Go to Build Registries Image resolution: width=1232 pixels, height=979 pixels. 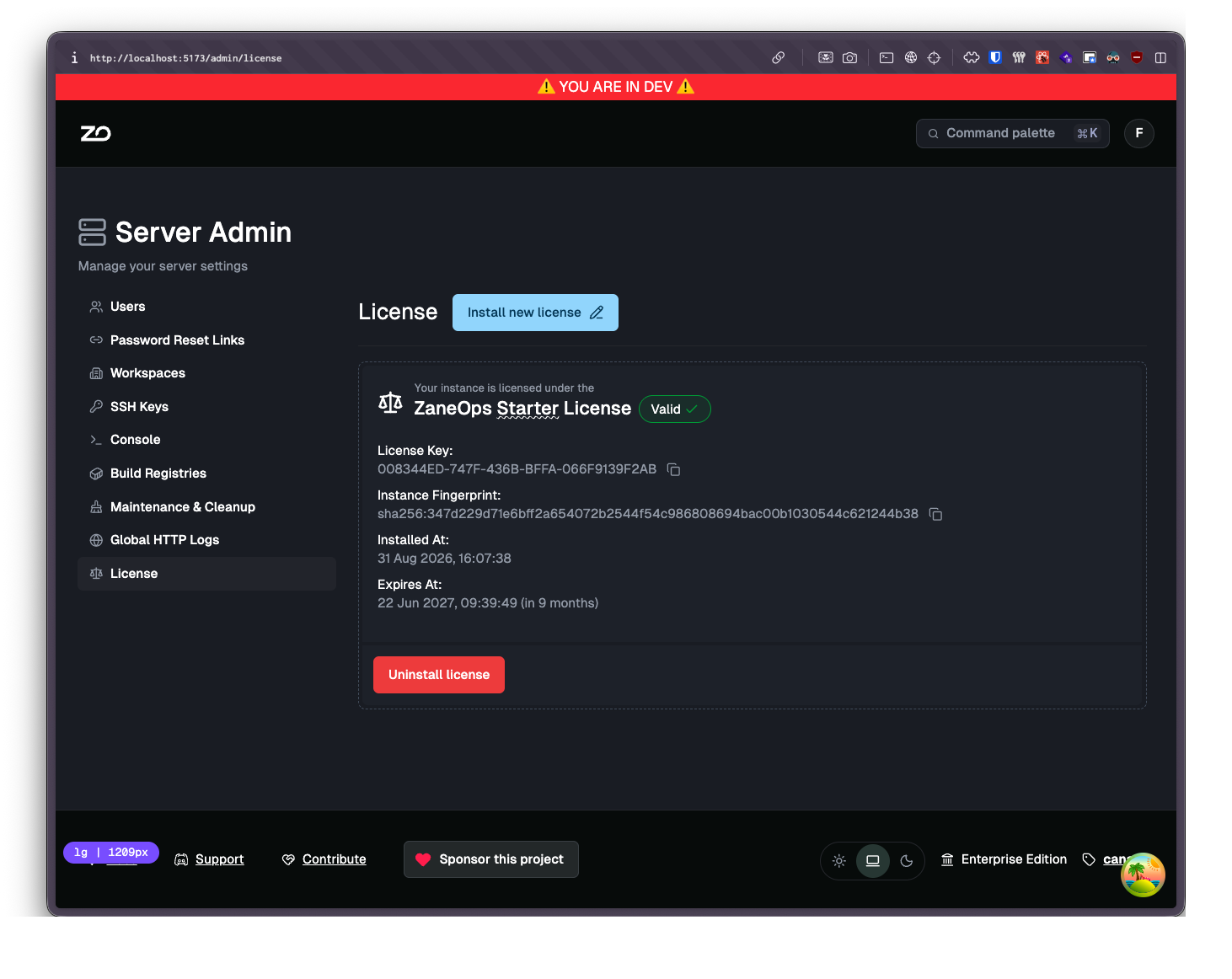click(206, 473)
